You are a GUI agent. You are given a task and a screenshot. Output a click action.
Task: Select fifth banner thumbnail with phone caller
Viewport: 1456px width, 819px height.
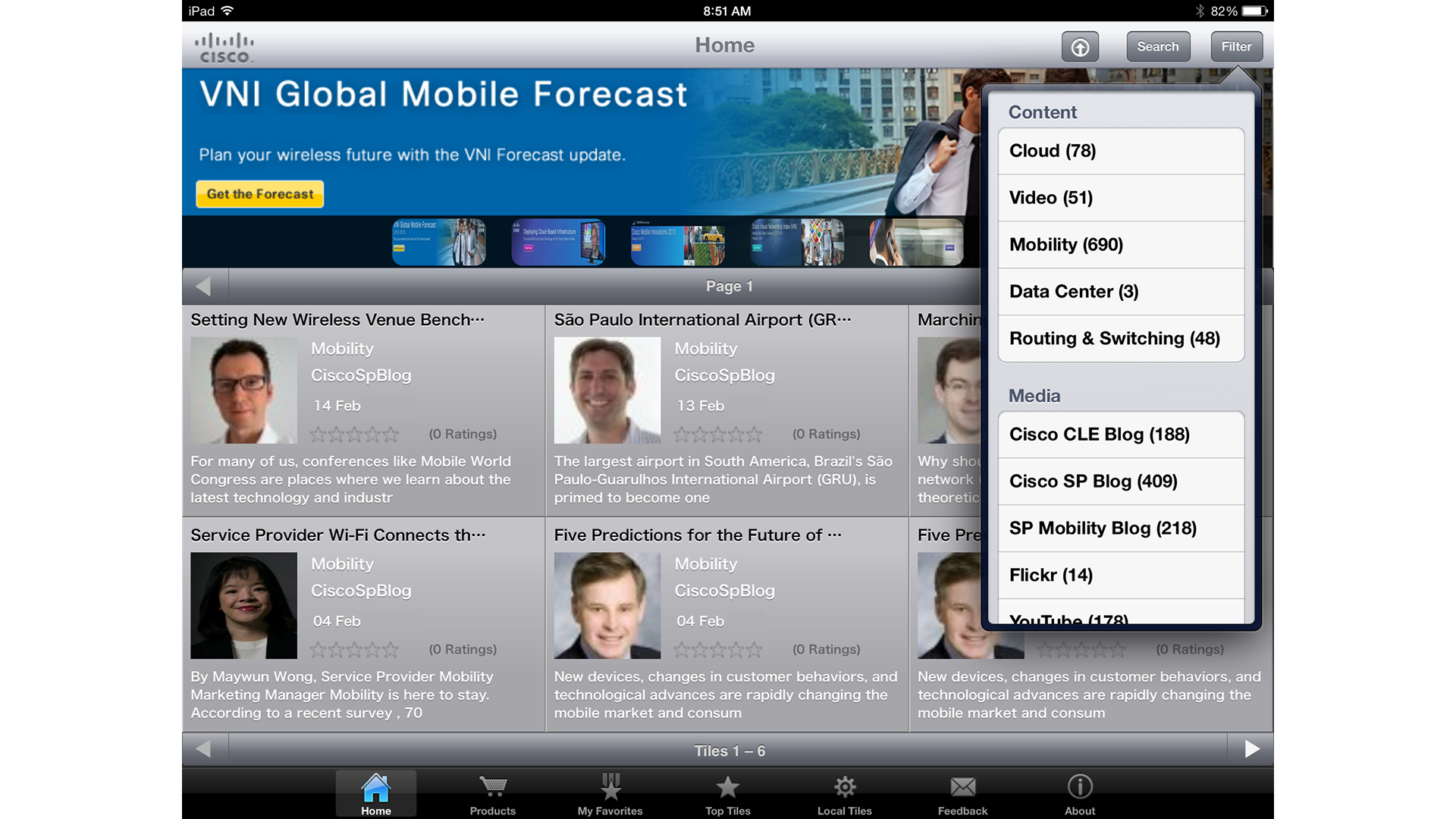tap(916, 242)
